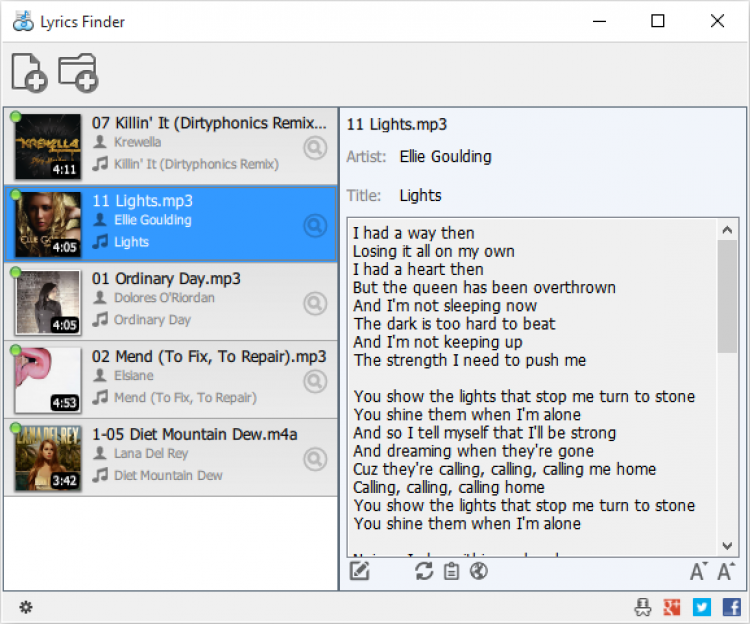Click the Title field Lights
Image resolution: width=750 pixels, height=624 pixels.
[x=420, y=195]
